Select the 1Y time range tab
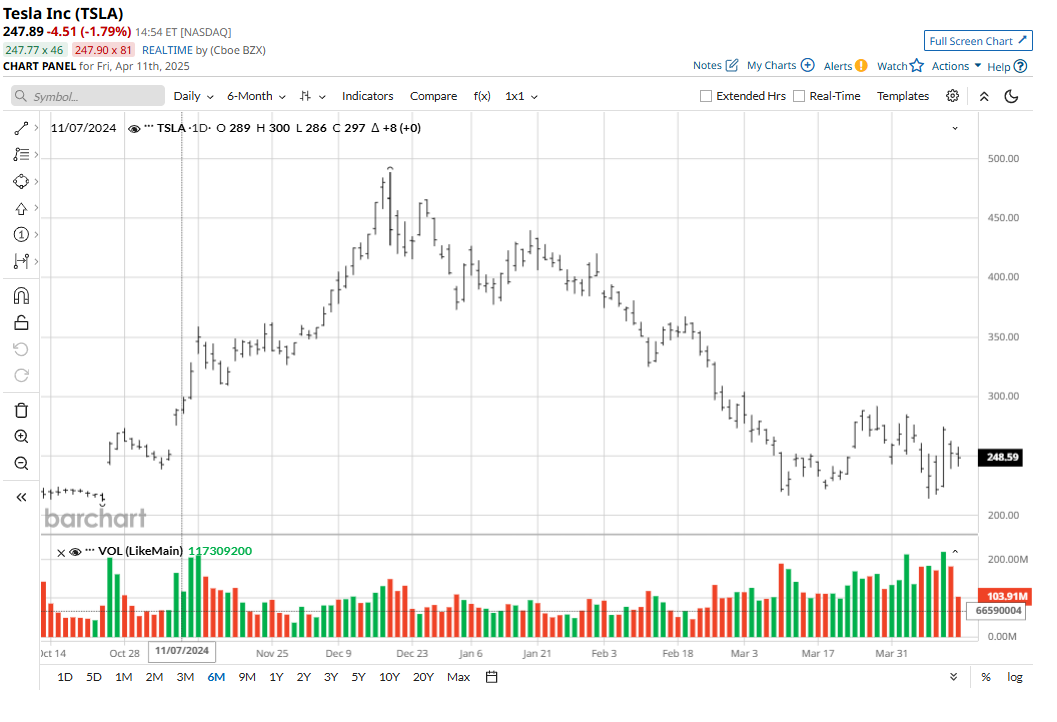 (x=276, y=677)
